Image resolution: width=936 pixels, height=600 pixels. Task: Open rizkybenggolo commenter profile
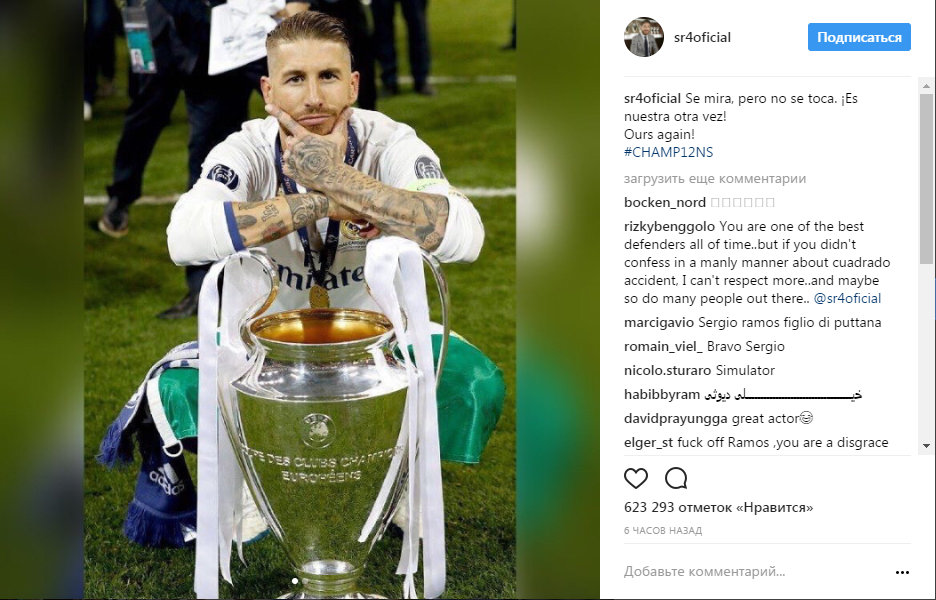click(669, 227)
